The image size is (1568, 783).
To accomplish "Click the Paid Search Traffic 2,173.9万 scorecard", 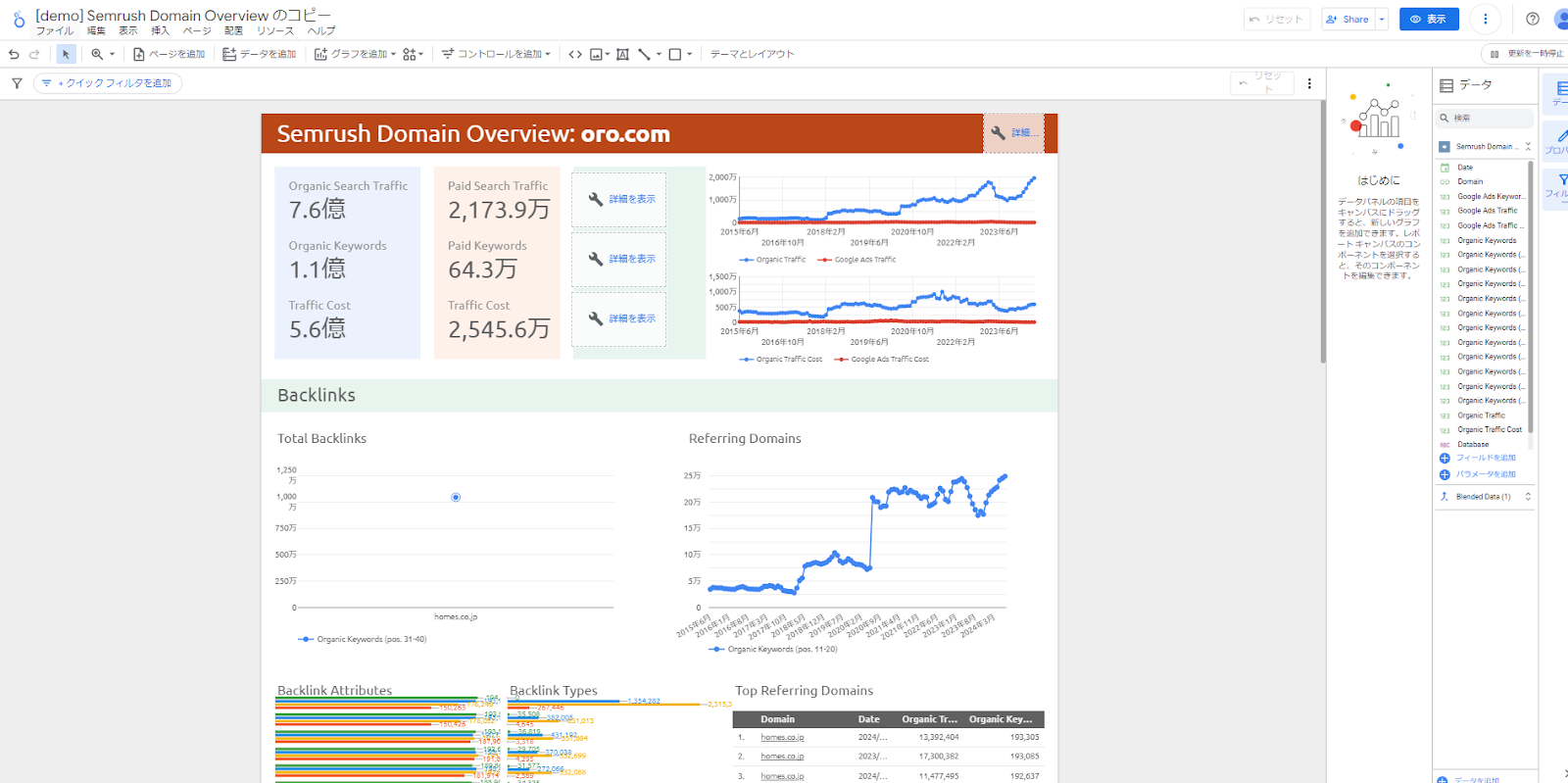I will (x=498, y=199).
